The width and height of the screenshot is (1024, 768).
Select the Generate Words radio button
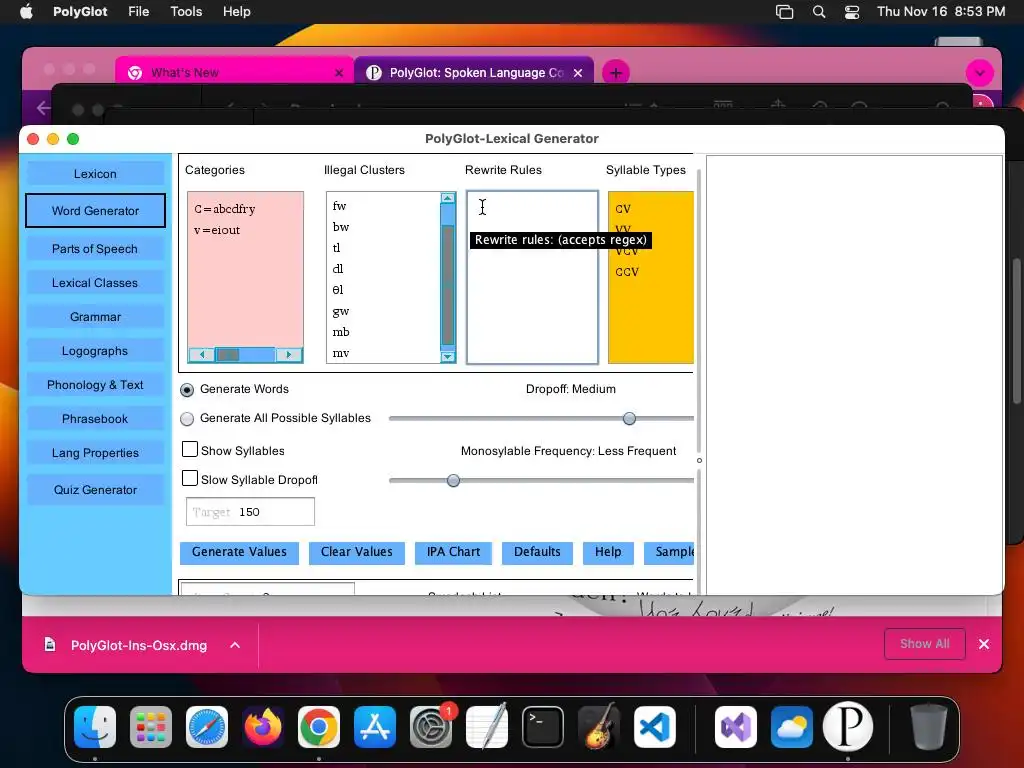[187, 390]
